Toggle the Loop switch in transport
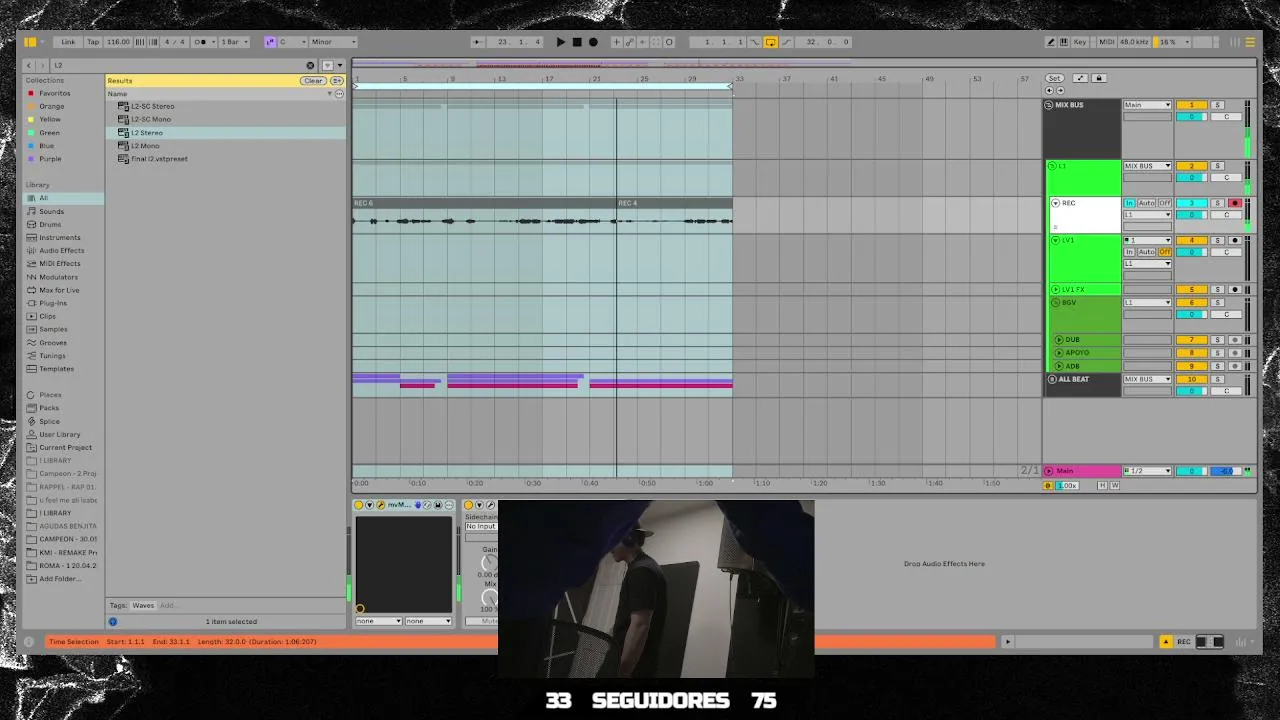Screen dimensions: 1280x720 [x=771, y=42]
